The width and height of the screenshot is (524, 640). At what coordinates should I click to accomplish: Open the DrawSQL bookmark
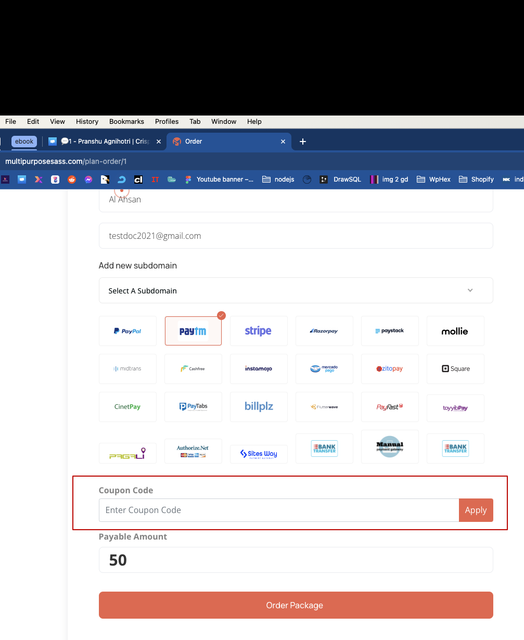click(x=340, y=180)
